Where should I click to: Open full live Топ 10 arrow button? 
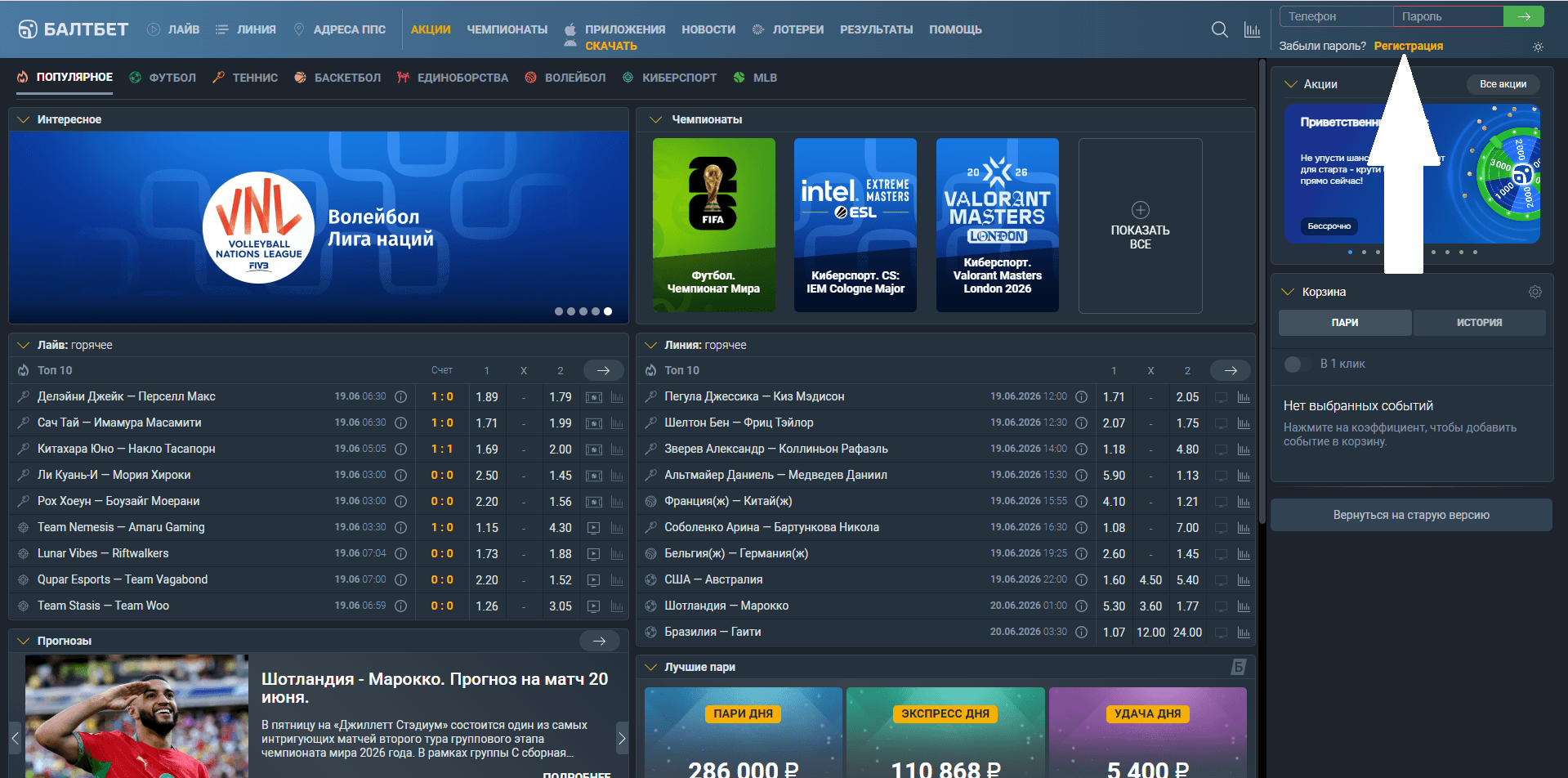pos(603,370)
